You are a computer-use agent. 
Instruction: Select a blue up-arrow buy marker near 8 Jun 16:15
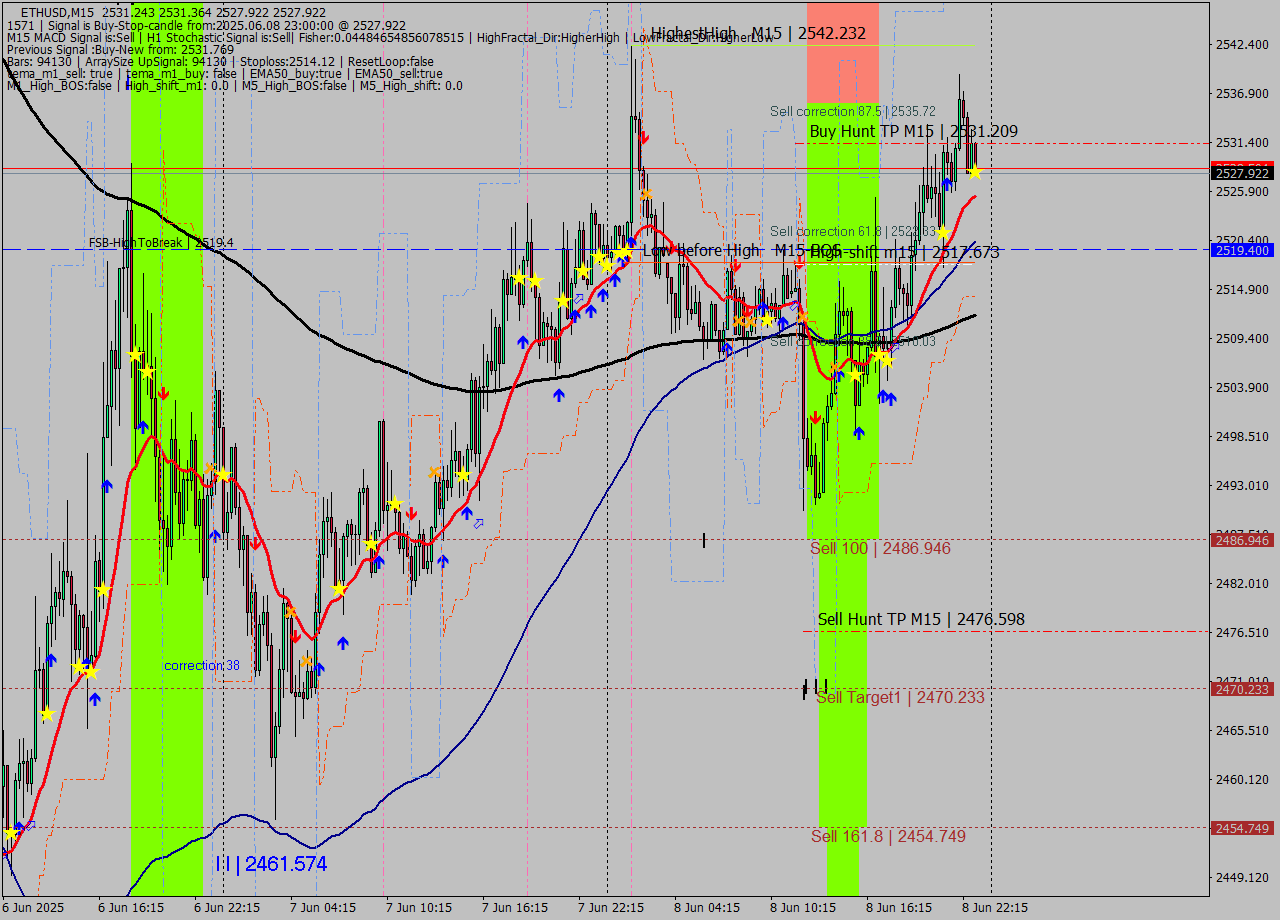[883, 396]
